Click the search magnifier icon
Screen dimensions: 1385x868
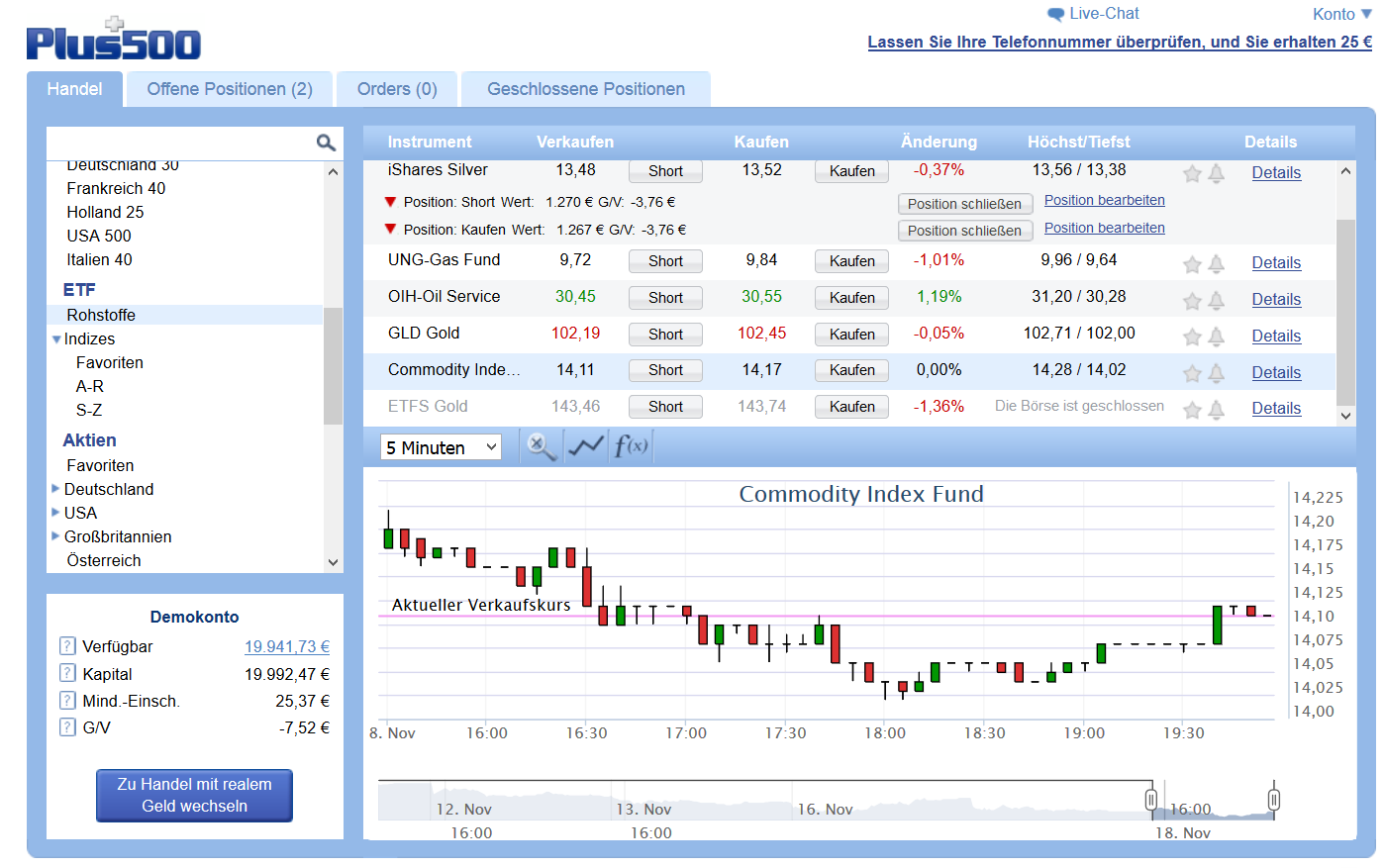[326, 144]
